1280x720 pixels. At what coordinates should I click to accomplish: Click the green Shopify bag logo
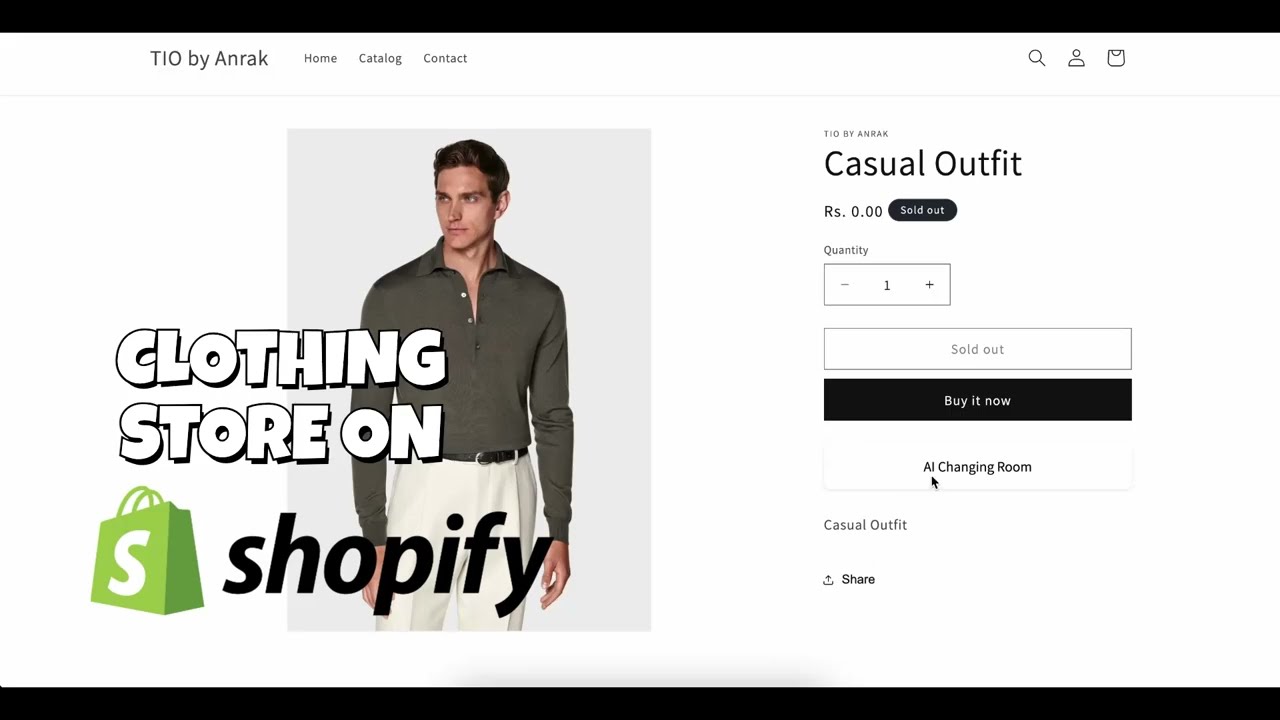tap(147, 550)
